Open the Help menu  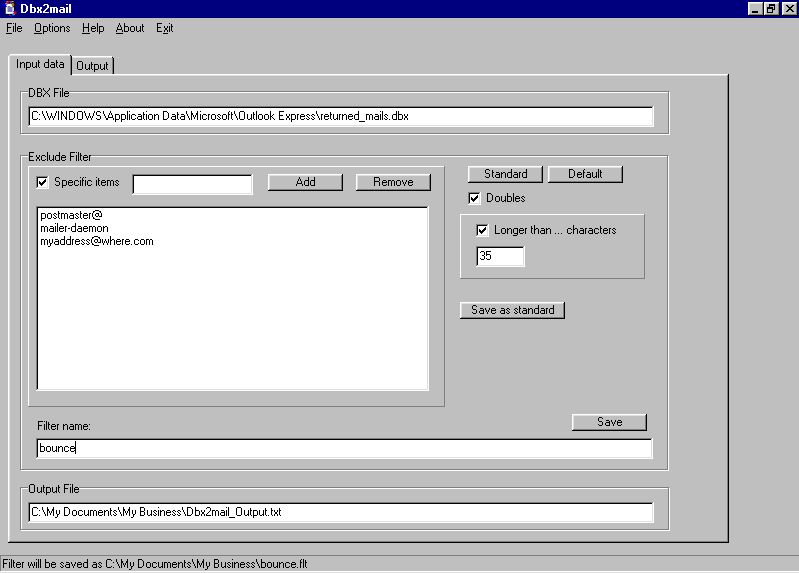93,28
